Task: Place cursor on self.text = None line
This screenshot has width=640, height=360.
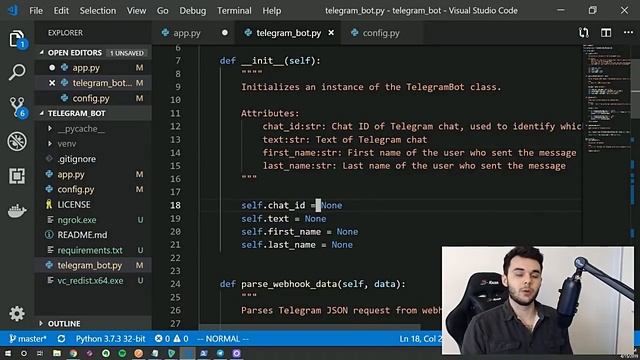Action: click(284, 219)
